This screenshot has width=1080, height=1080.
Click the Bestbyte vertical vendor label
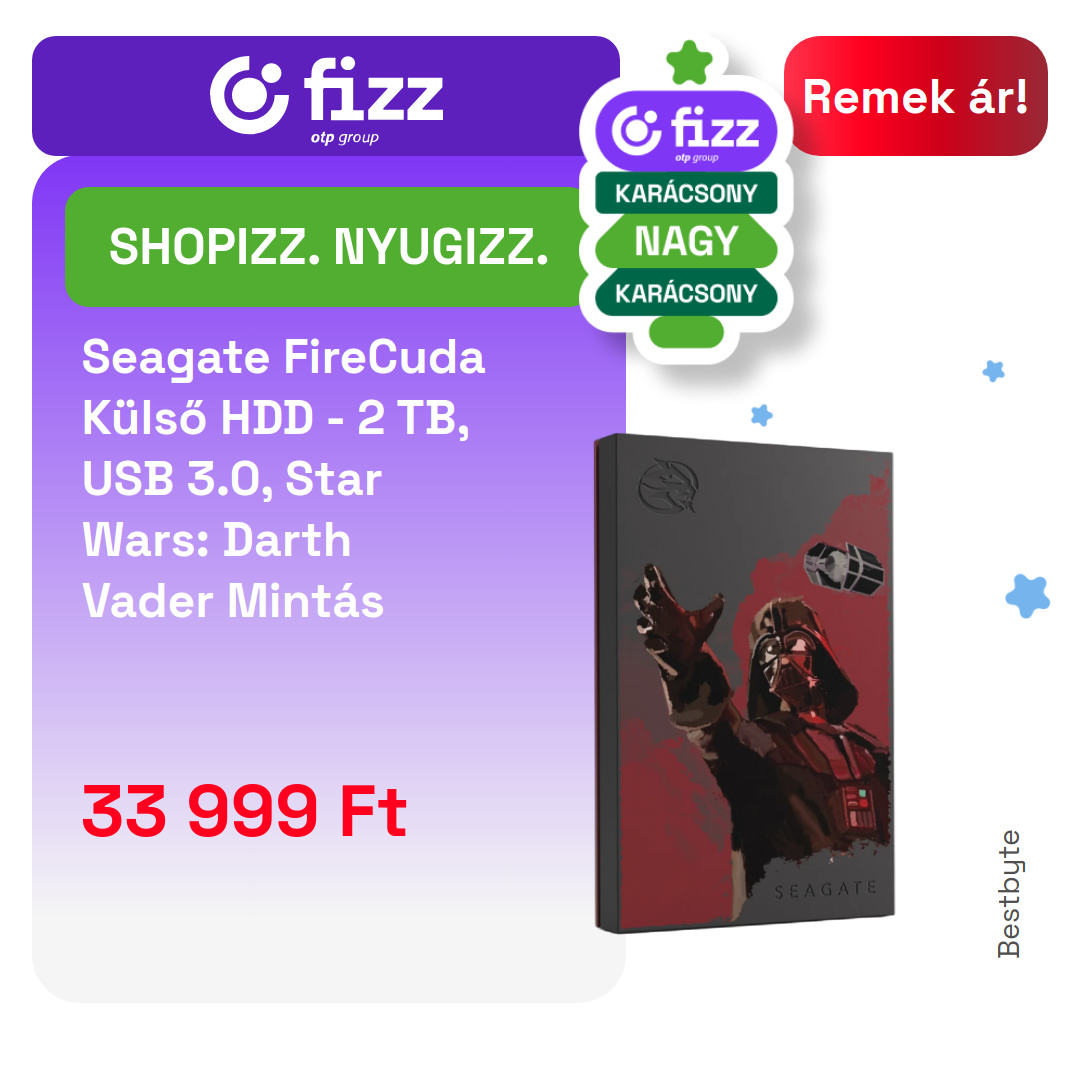click(1009, 894)
